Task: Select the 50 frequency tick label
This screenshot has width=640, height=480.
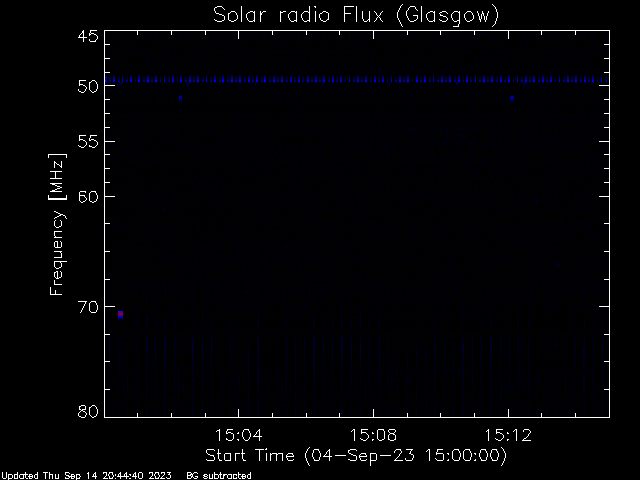Action: tap(87, 86)
